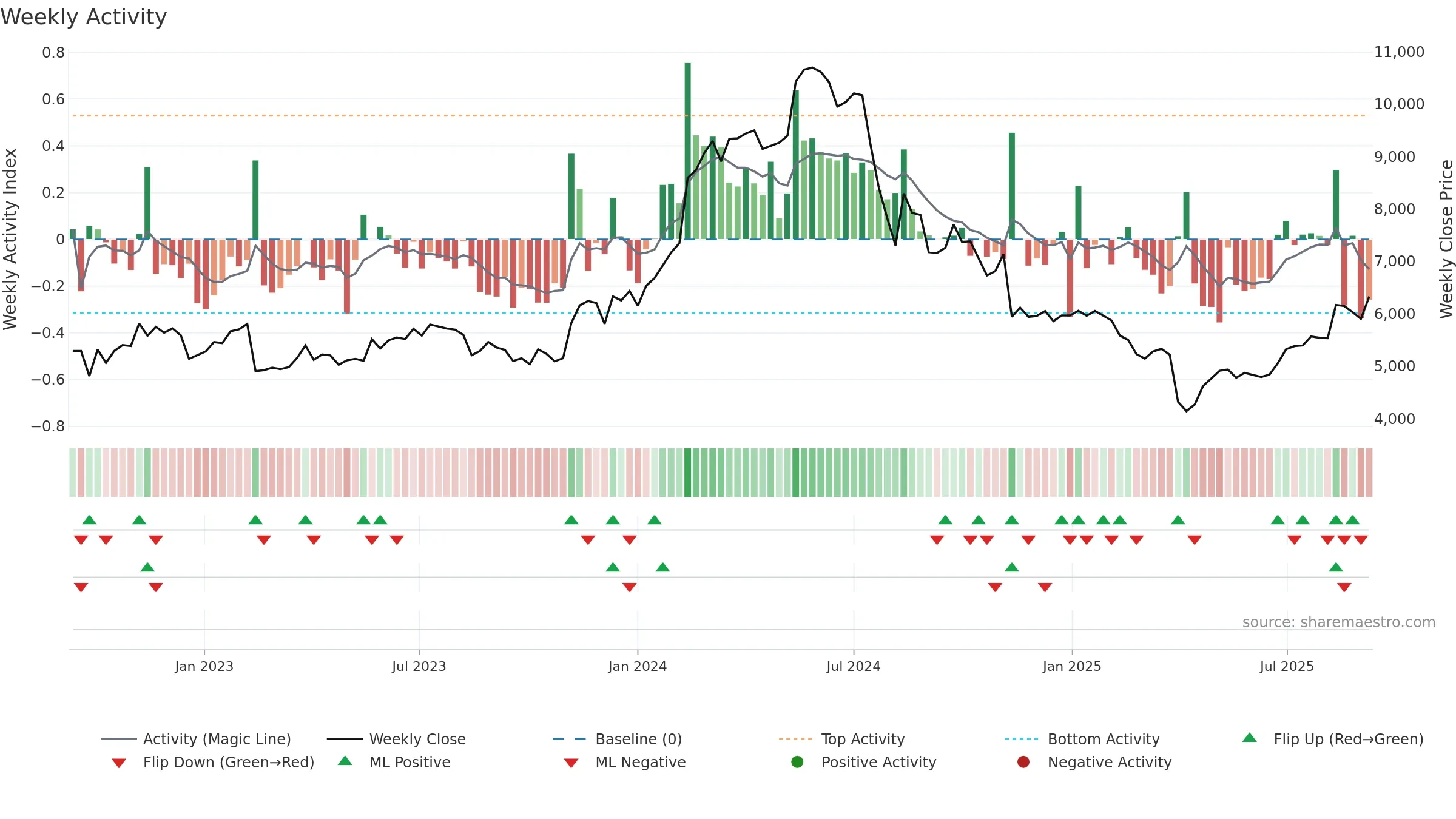Click the 11,000 right axis value
Screen dimensions: 1456x819
[1399, 52]
